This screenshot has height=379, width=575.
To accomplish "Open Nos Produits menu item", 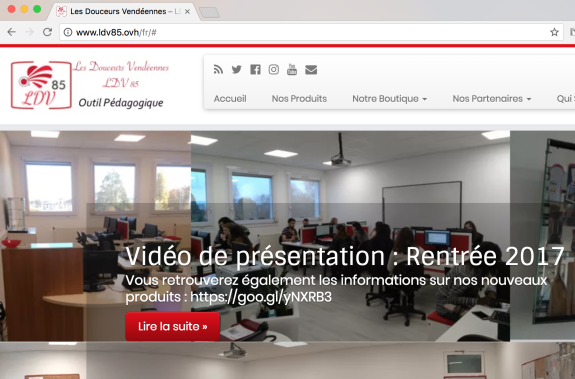I will pyautogui.click(x=299, y=99).
